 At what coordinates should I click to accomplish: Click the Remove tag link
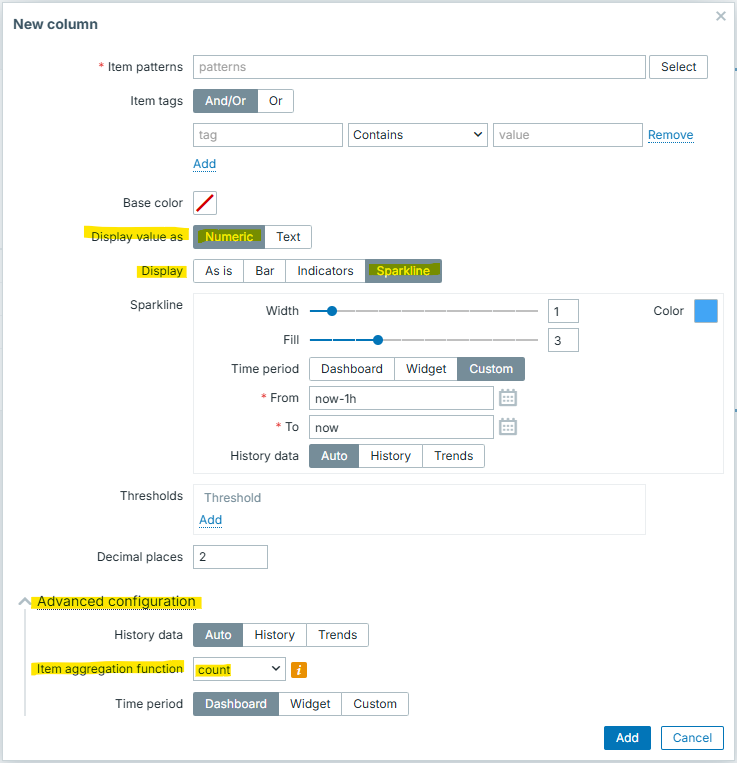tap(670, 135)
